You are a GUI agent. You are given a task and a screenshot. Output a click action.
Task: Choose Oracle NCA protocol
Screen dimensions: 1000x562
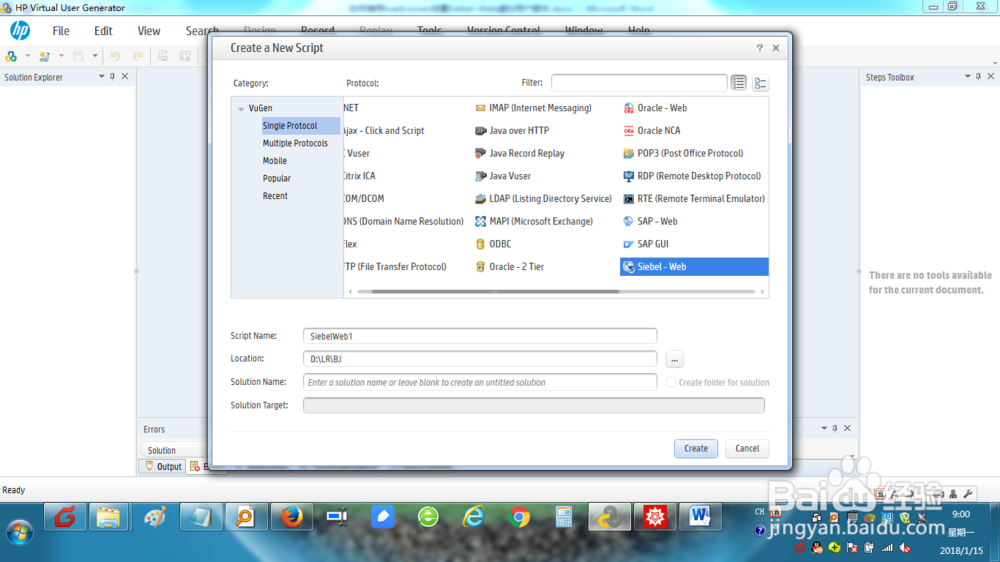[x=652, y=130]
